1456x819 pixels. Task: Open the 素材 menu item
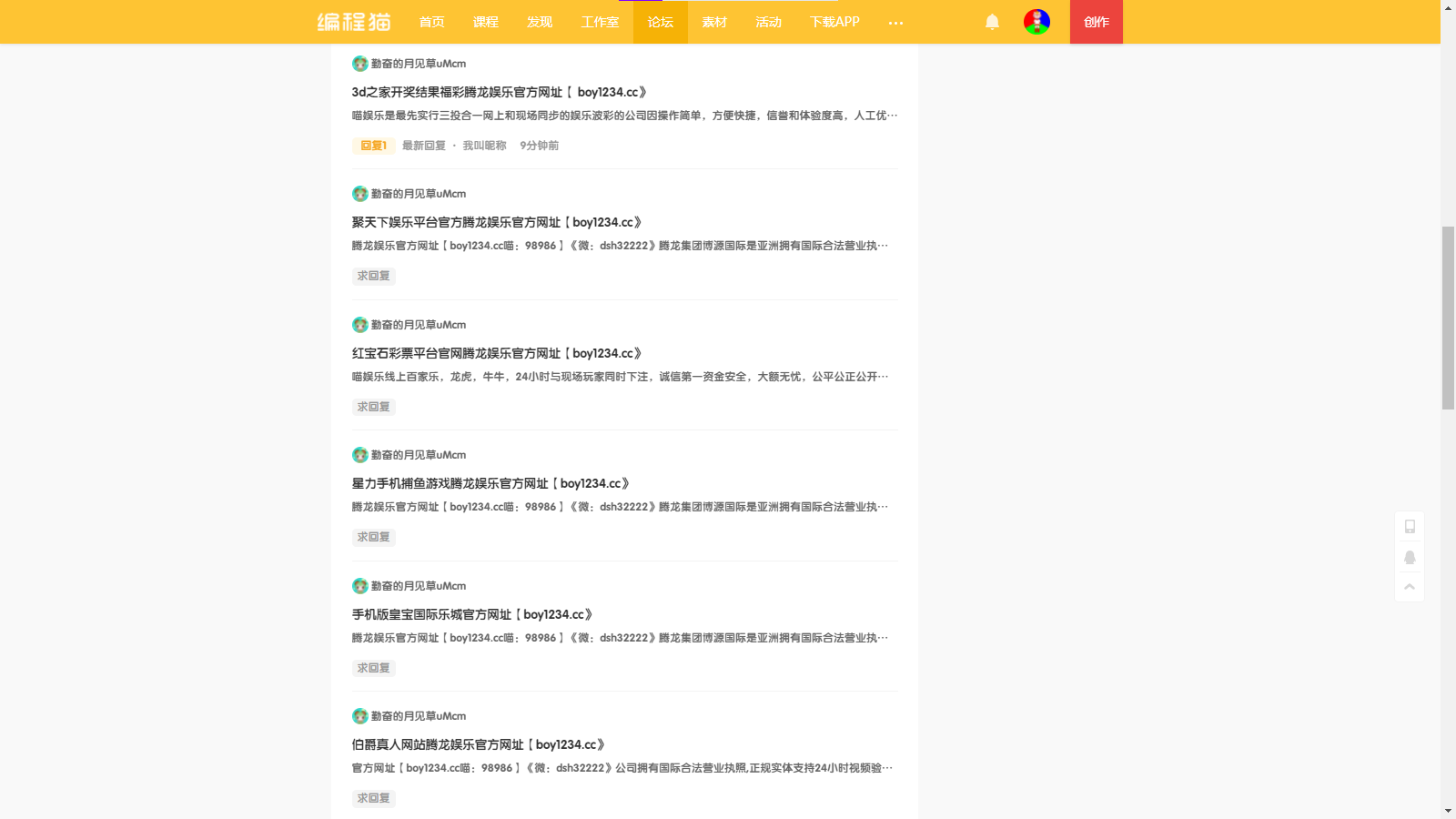click(x=715, y=22)
